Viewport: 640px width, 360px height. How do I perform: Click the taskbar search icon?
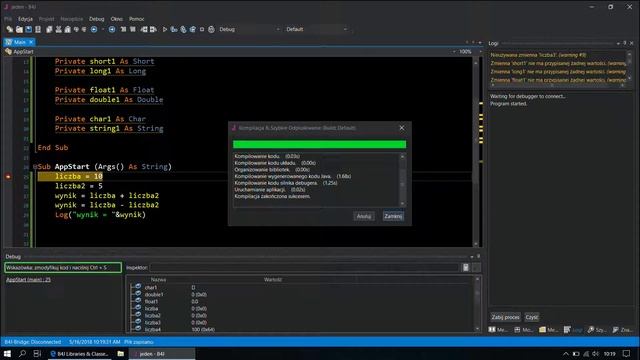point(22,353)
